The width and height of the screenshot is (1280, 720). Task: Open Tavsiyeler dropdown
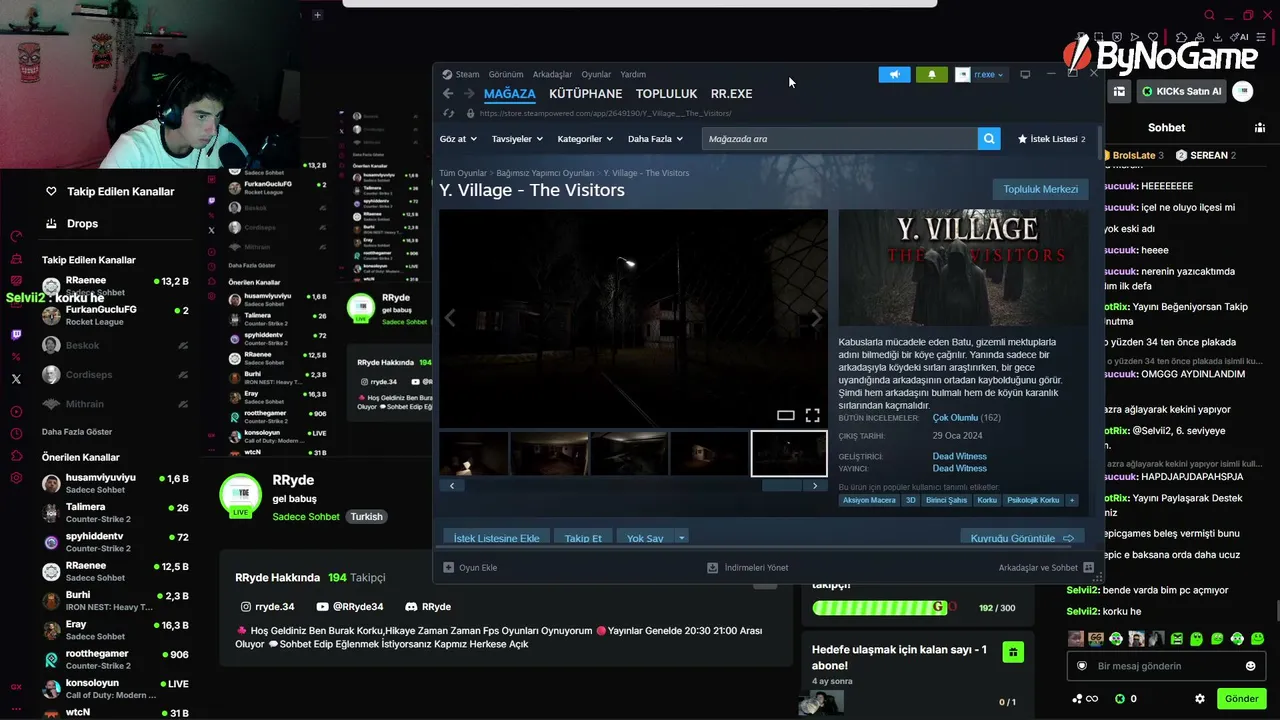tap(517, 139)
